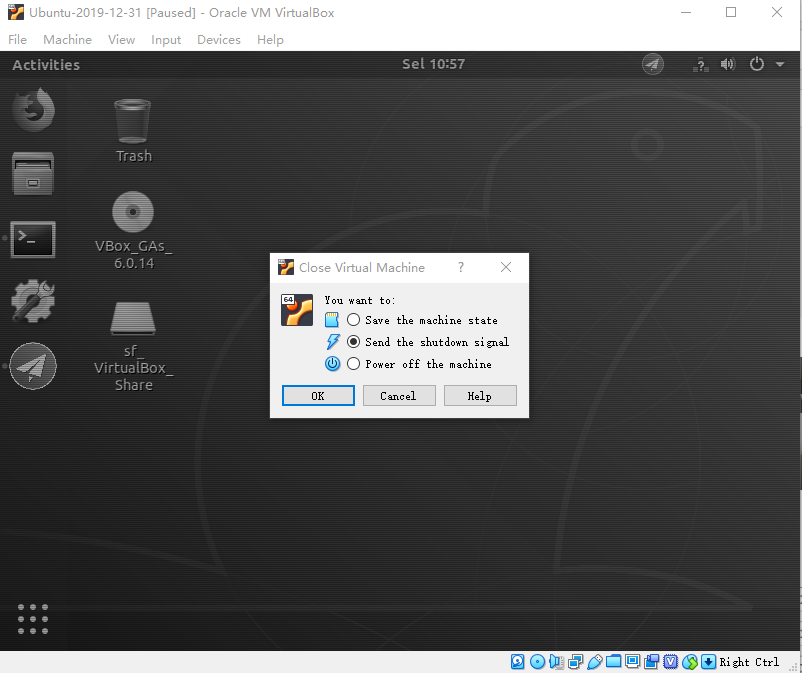Click the save state memory card icon
Image resolution: width=802 pixels, height=673 pixels.
(332, 320)
